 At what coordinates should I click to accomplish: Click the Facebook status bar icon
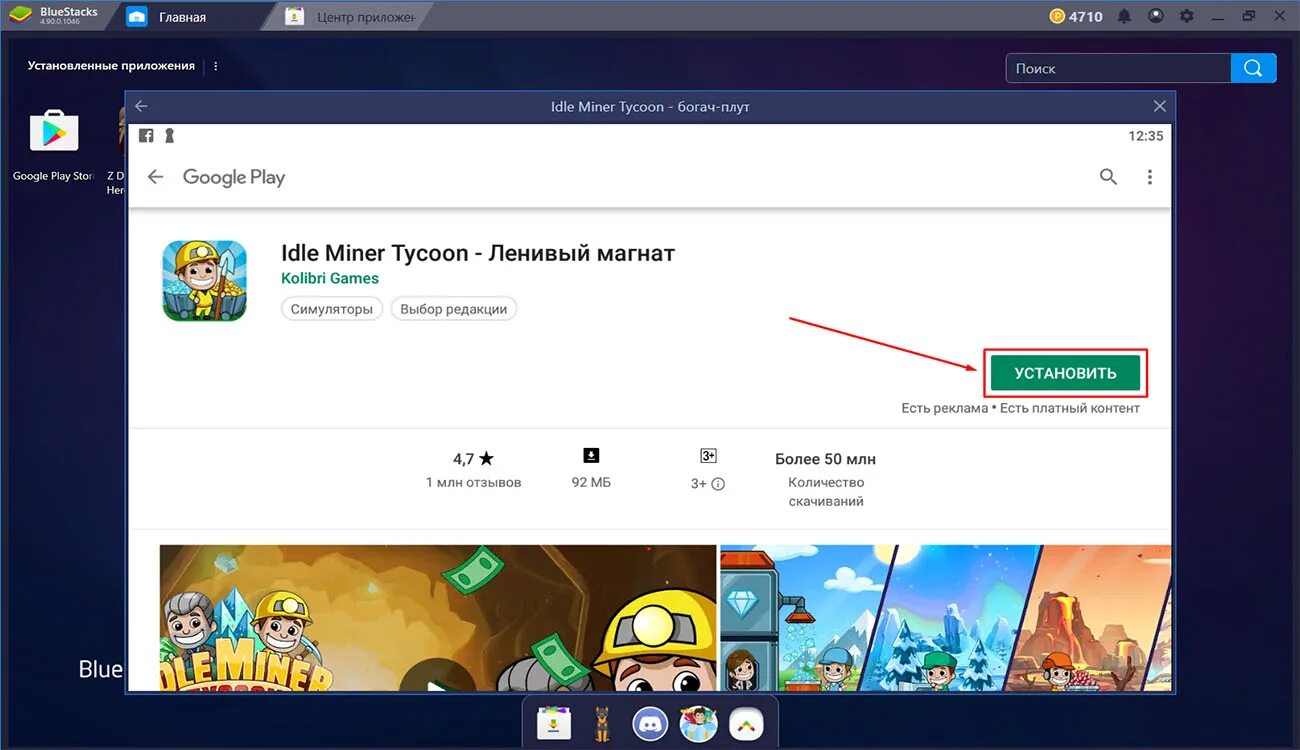(x=146, y=136)
